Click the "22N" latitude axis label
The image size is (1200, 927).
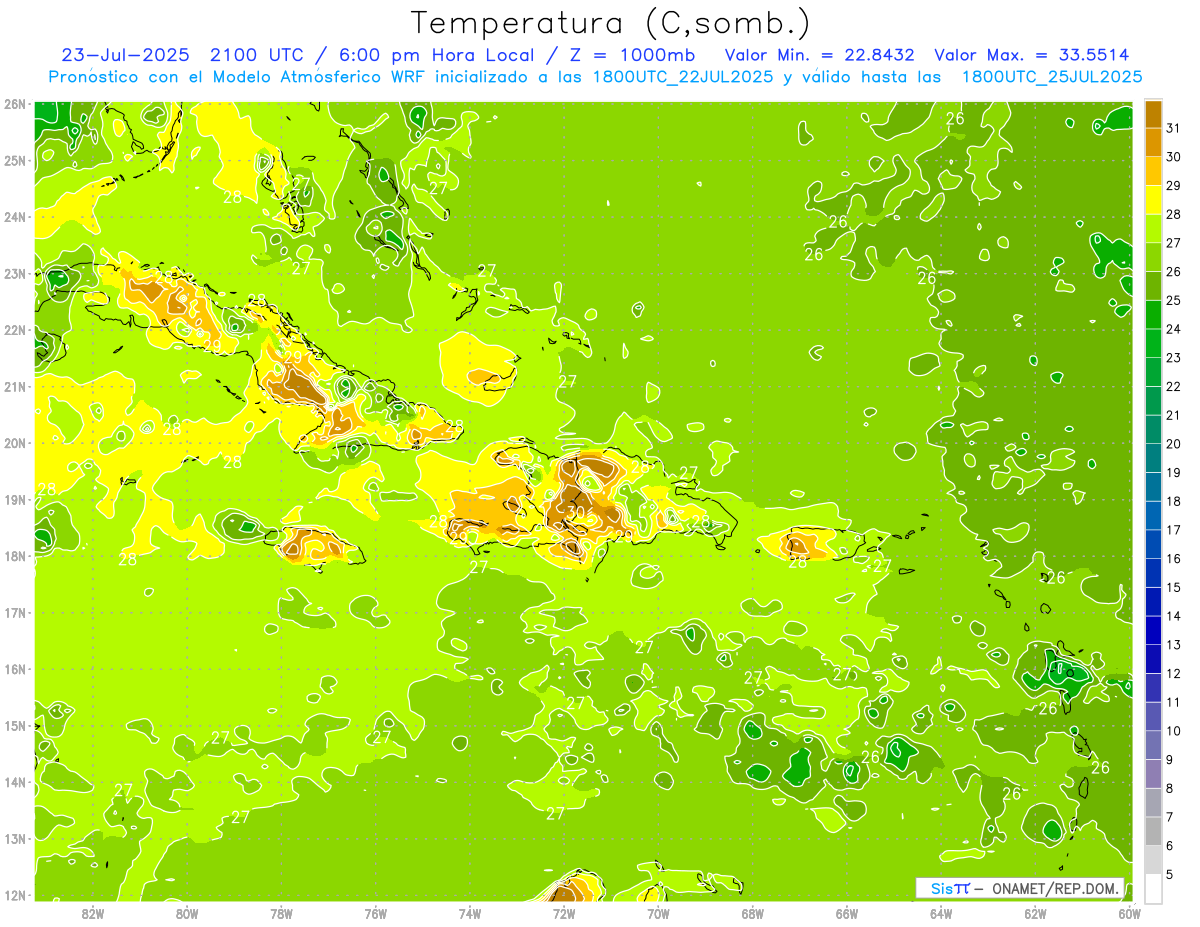[x=14, y=330]
